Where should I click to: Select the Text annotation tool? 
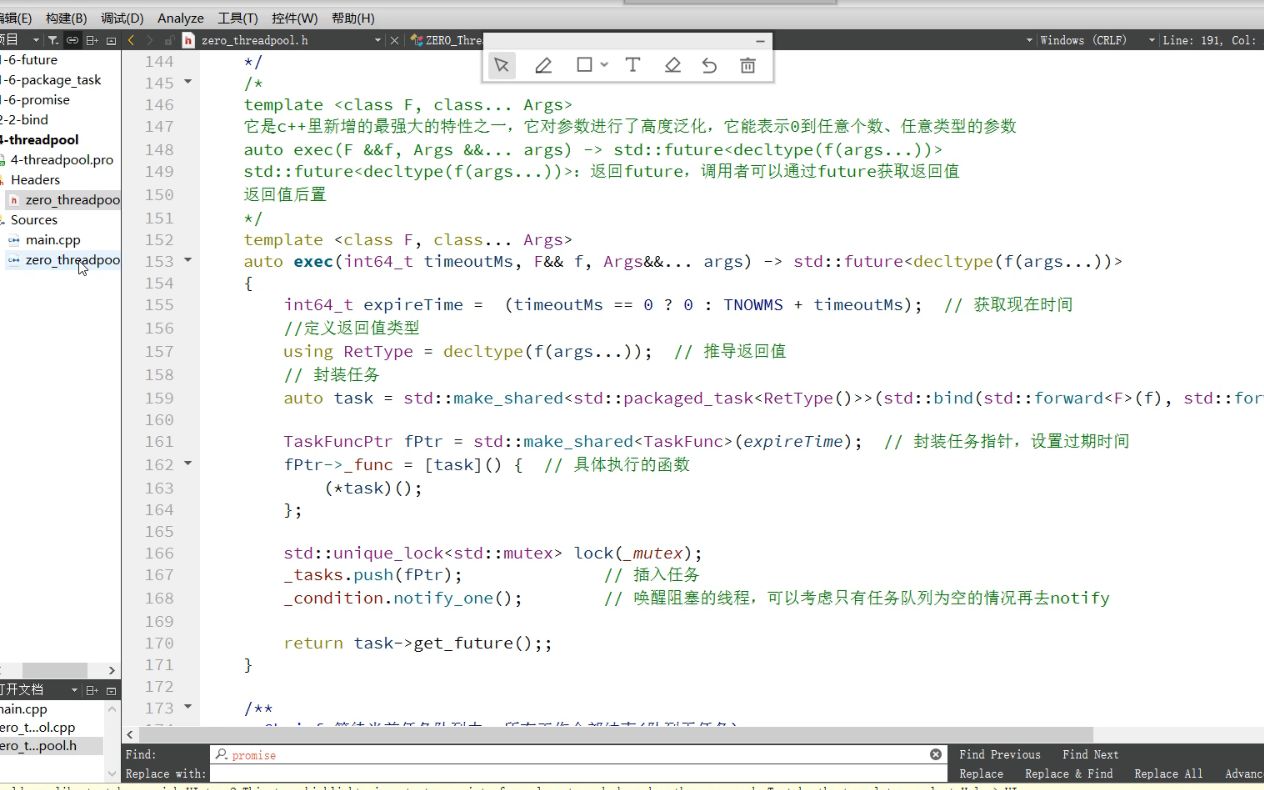pos(632,64)
